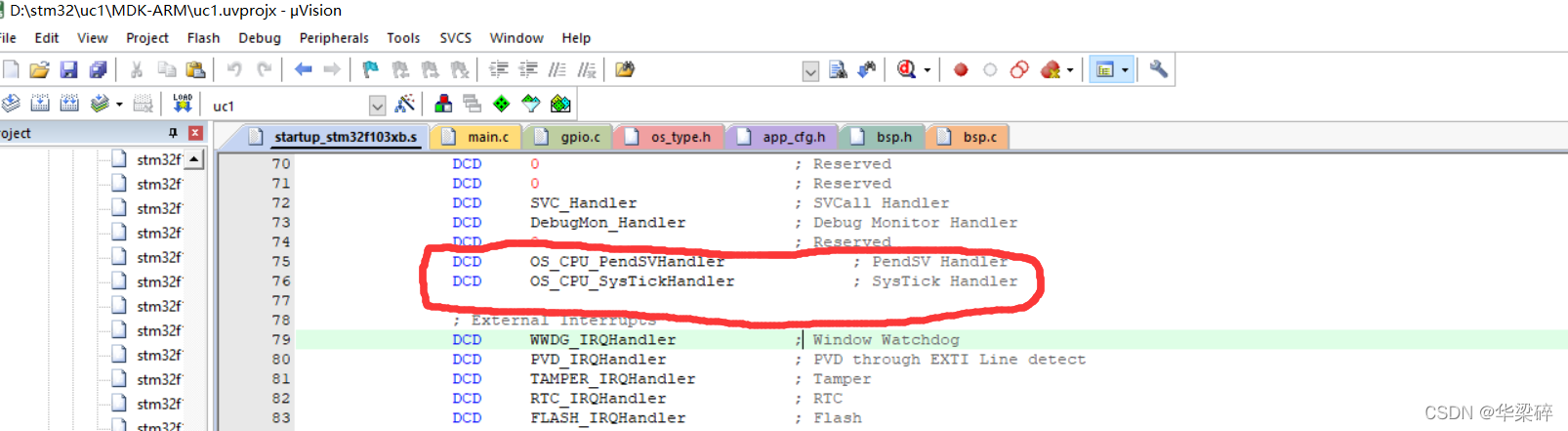Viewport: 1568px width, 431px height.
Task: Click the Build target icon
Action: (40, 104)
